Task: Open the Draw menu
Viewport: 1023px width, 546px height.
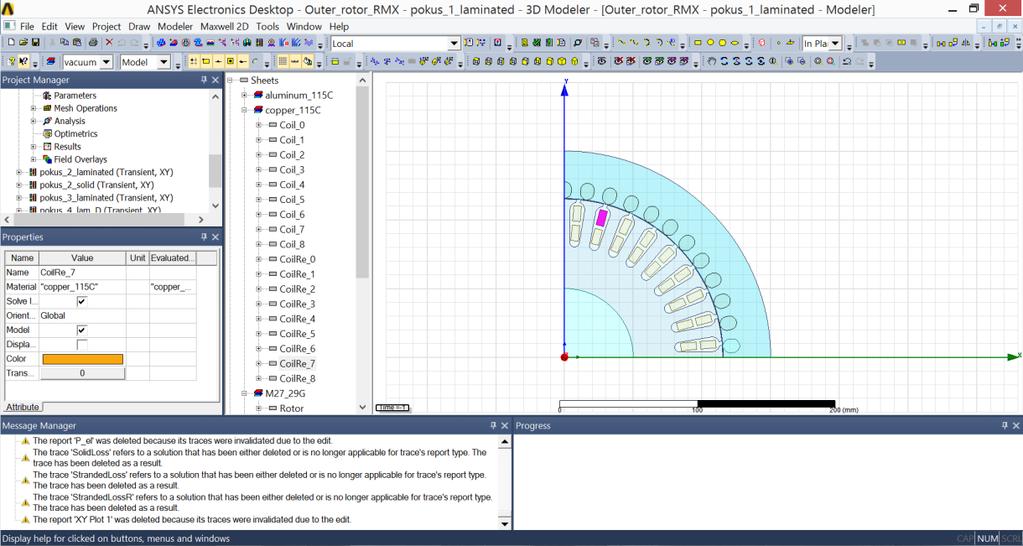Action: [x=140, y=27]
